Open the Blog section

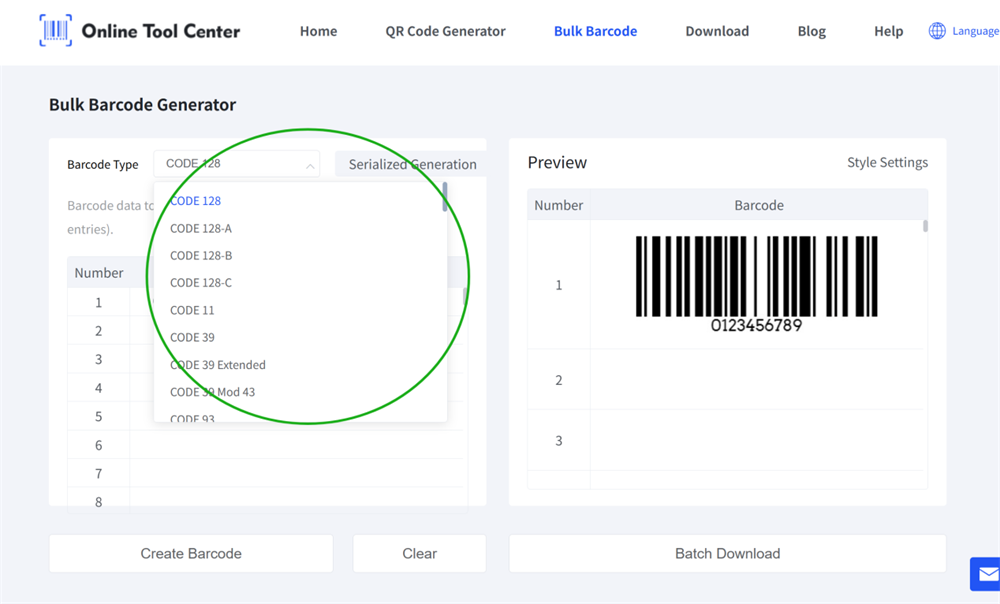coord(811,31)
